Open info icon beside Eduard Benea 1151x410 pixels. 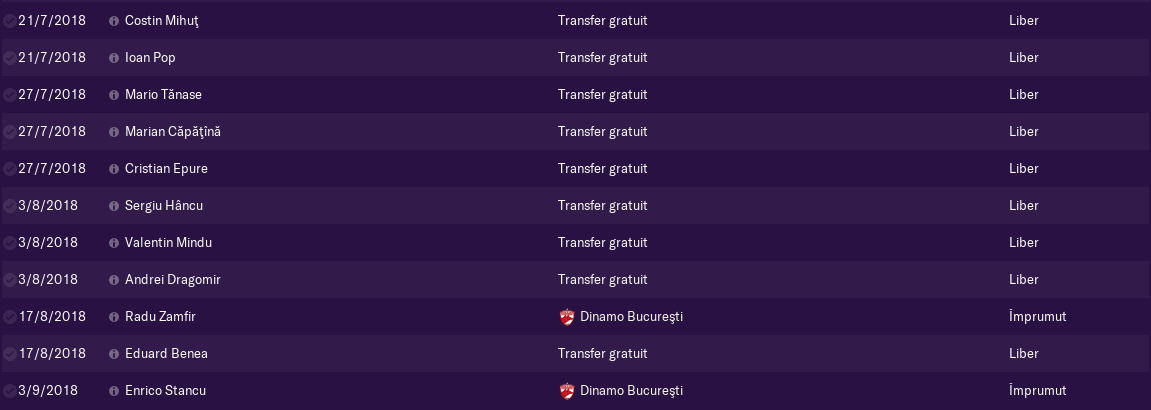(x=114, y=354)
